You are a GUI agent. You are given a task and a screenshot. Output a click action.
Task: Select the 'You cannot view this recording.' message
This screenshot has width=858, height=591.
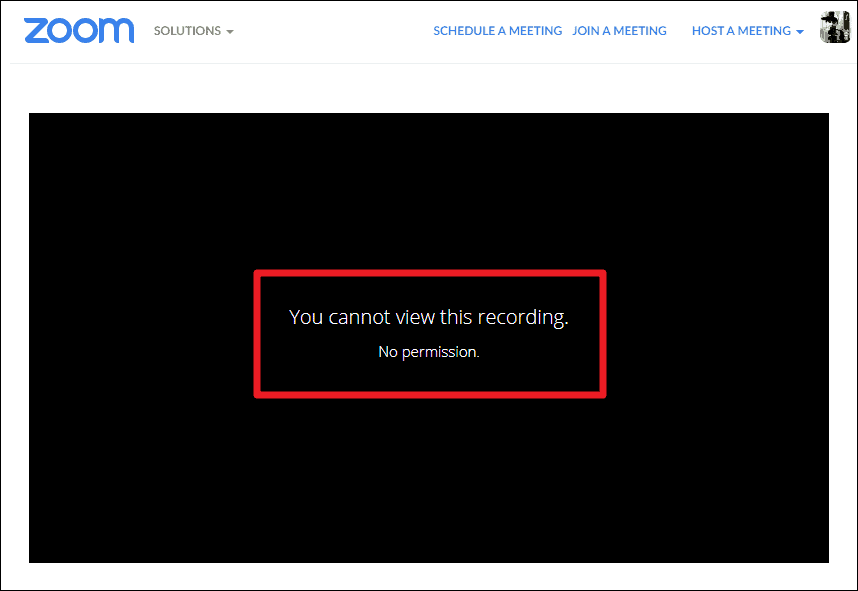coord(429,317)
